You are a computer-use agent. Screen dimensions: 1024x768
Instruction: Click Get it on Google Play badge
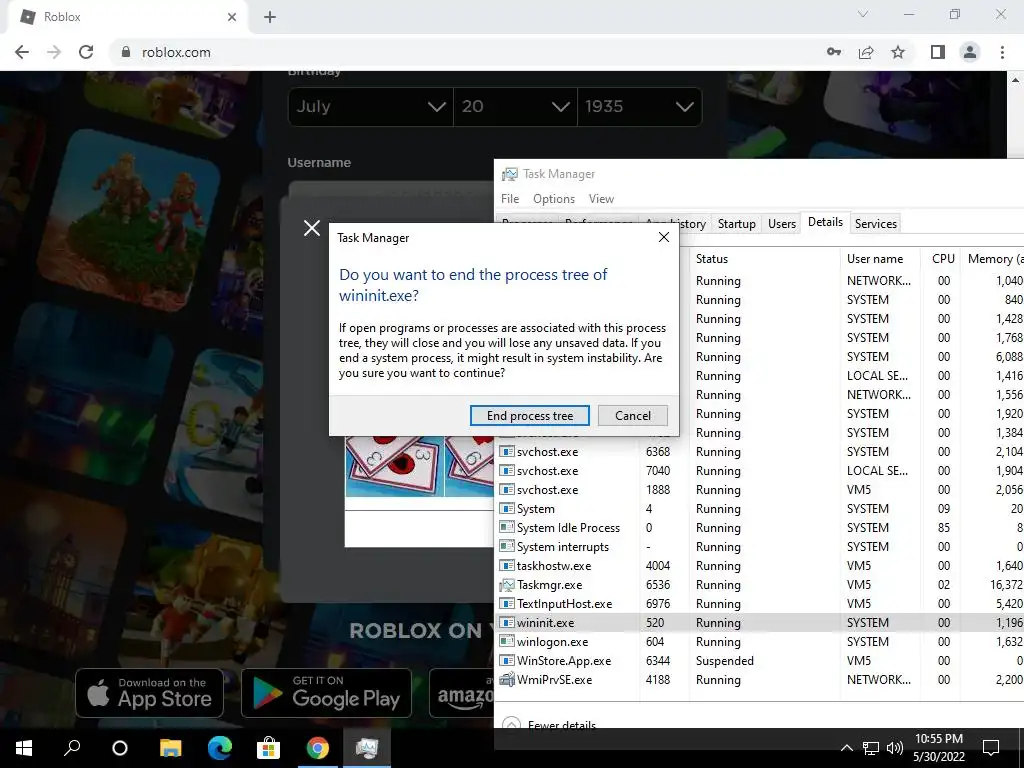pos(327,692)
